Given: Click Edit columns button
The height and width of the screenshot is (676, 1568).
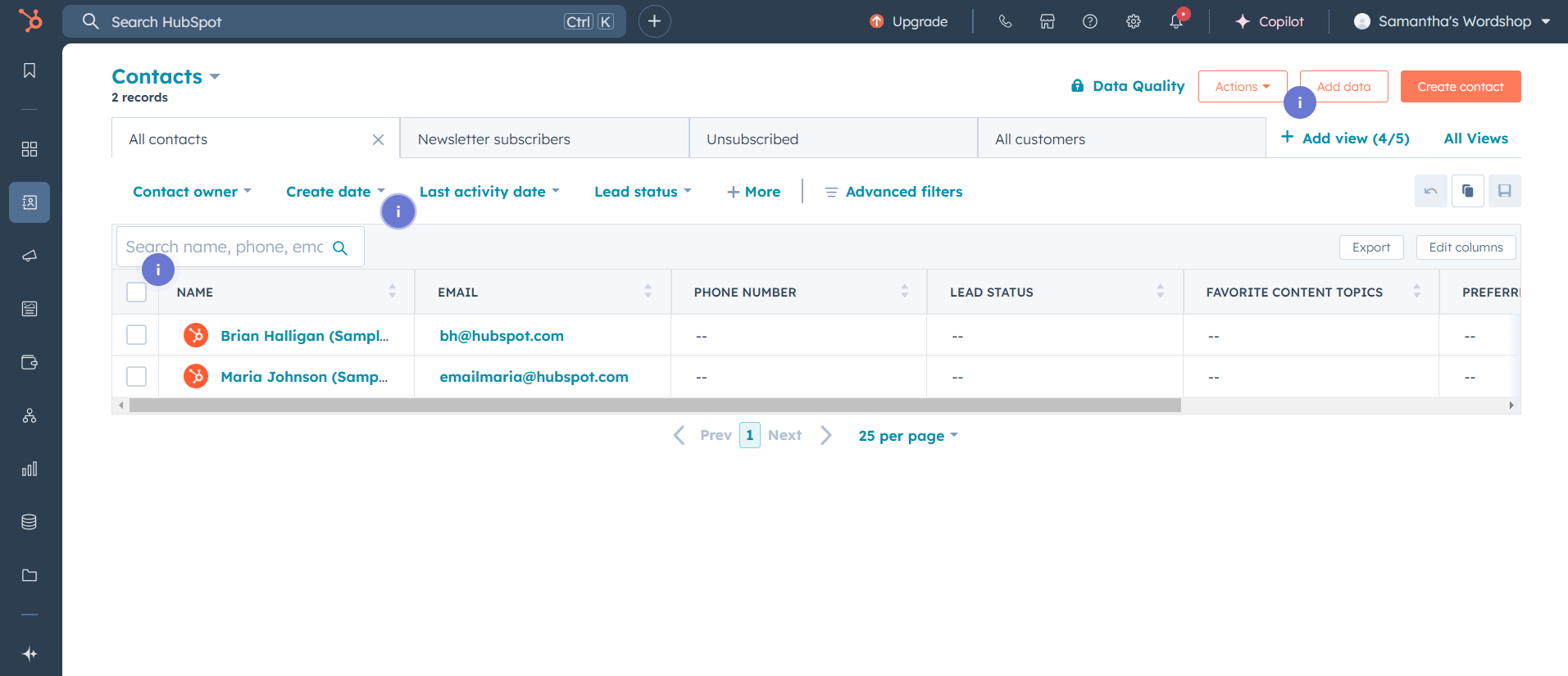Looking at the screenshot, I should (1466, 247).
